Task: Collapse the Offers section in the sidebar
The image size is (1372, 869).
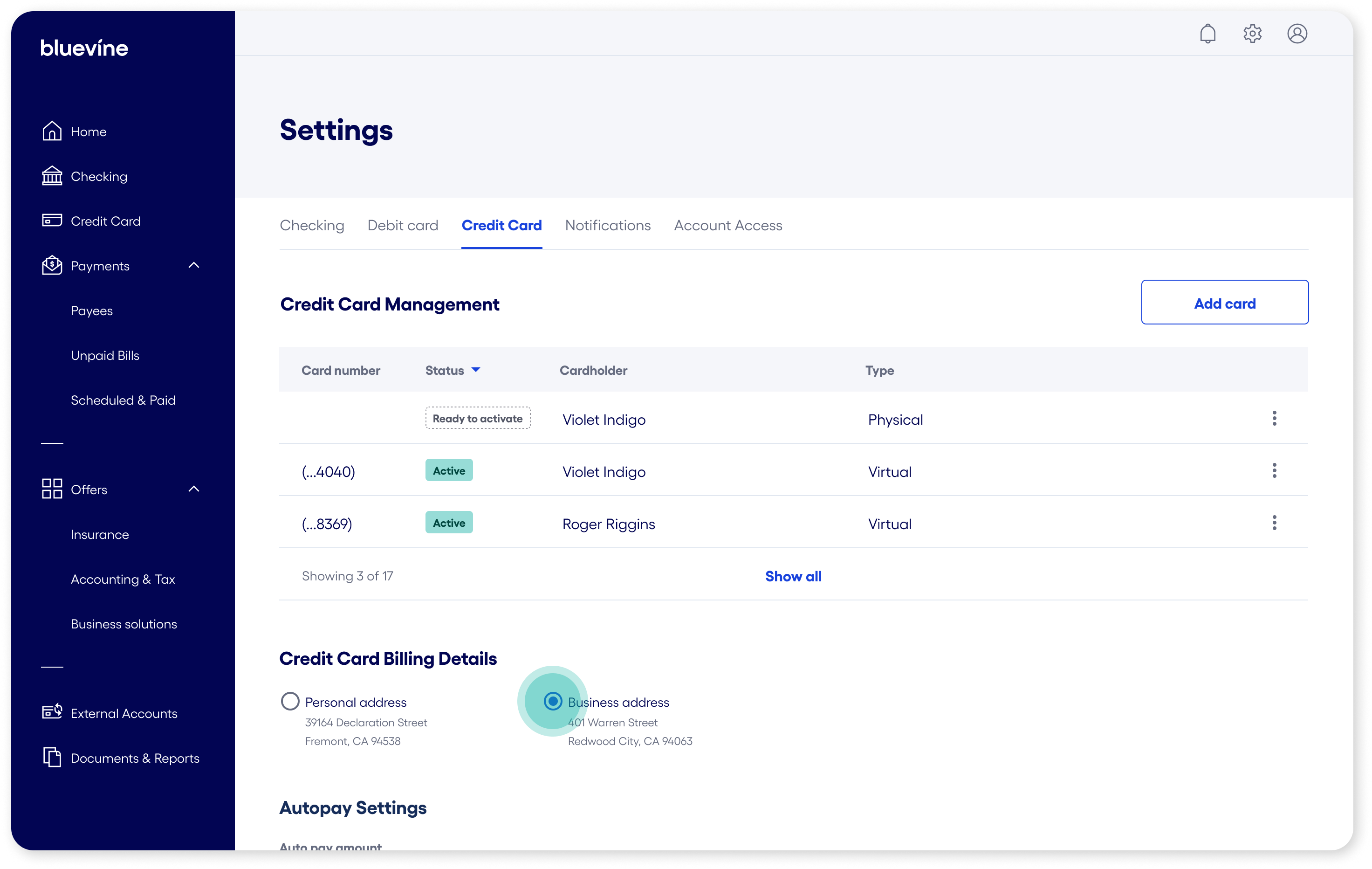Action: click(x=194, y=489)
